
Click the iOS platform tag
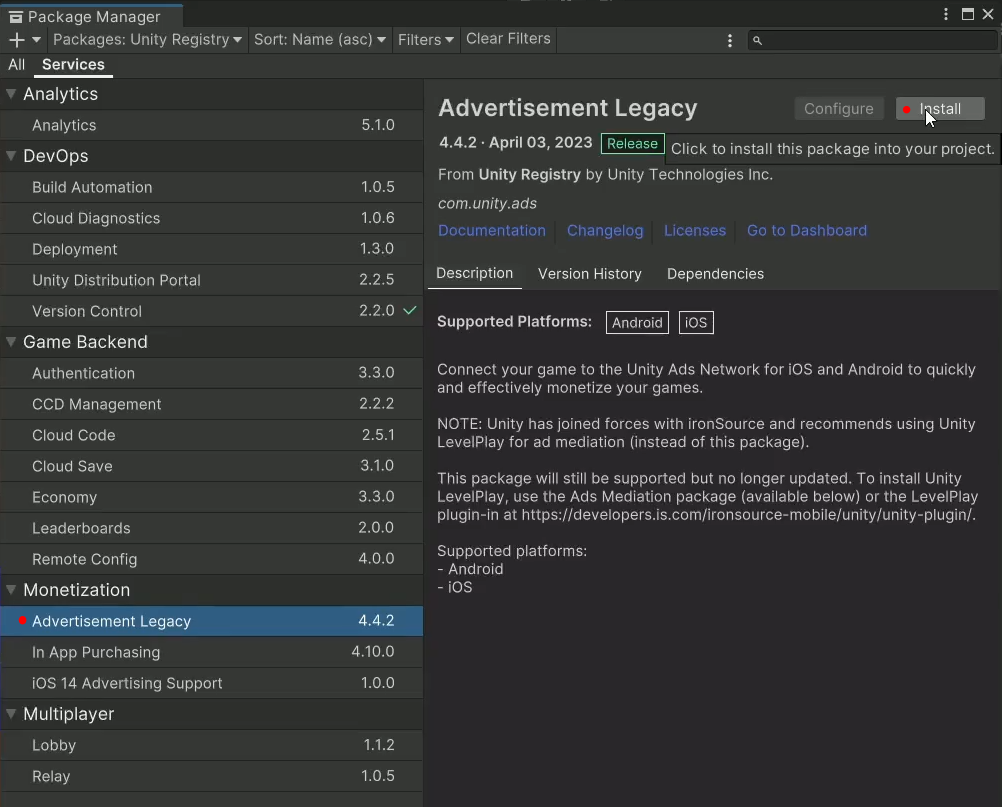point(696,323)
